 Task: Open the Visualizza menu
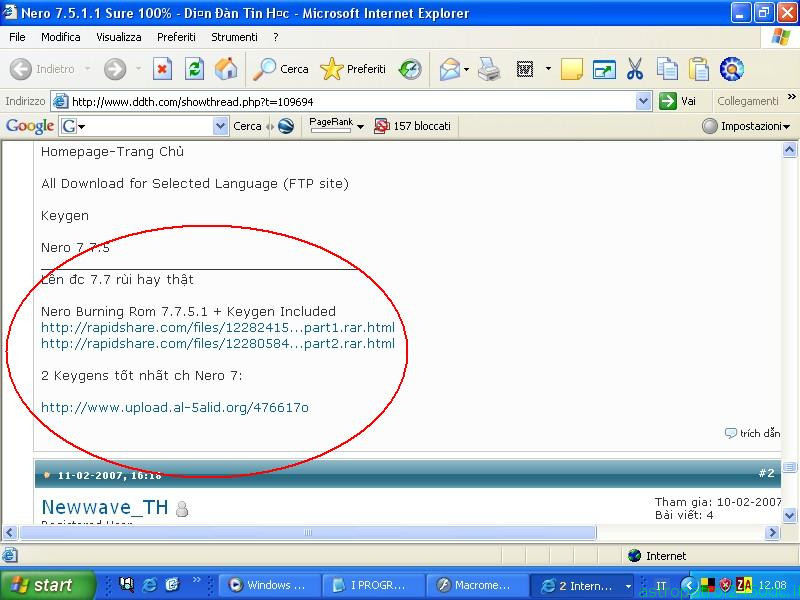[x=119, y=37]
